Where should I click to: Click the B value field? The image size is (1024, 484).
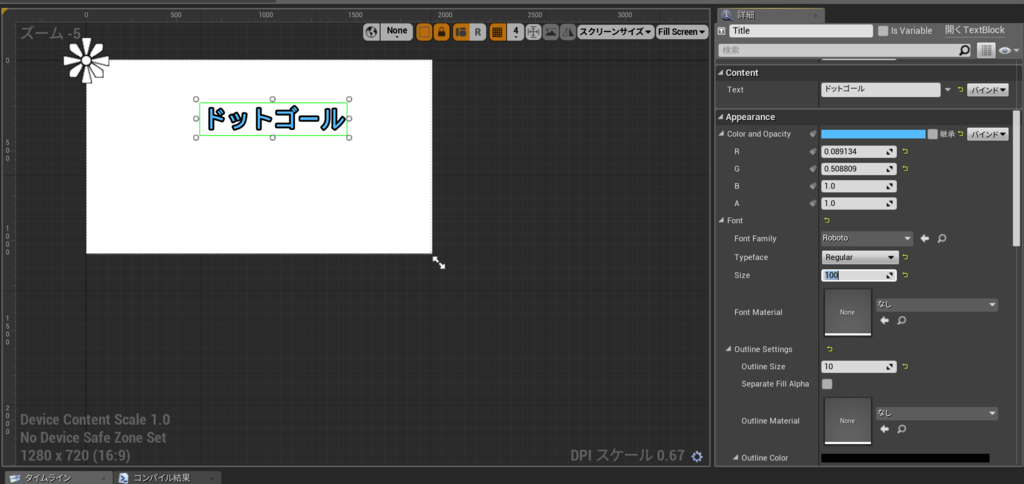(x=858, y=186)
